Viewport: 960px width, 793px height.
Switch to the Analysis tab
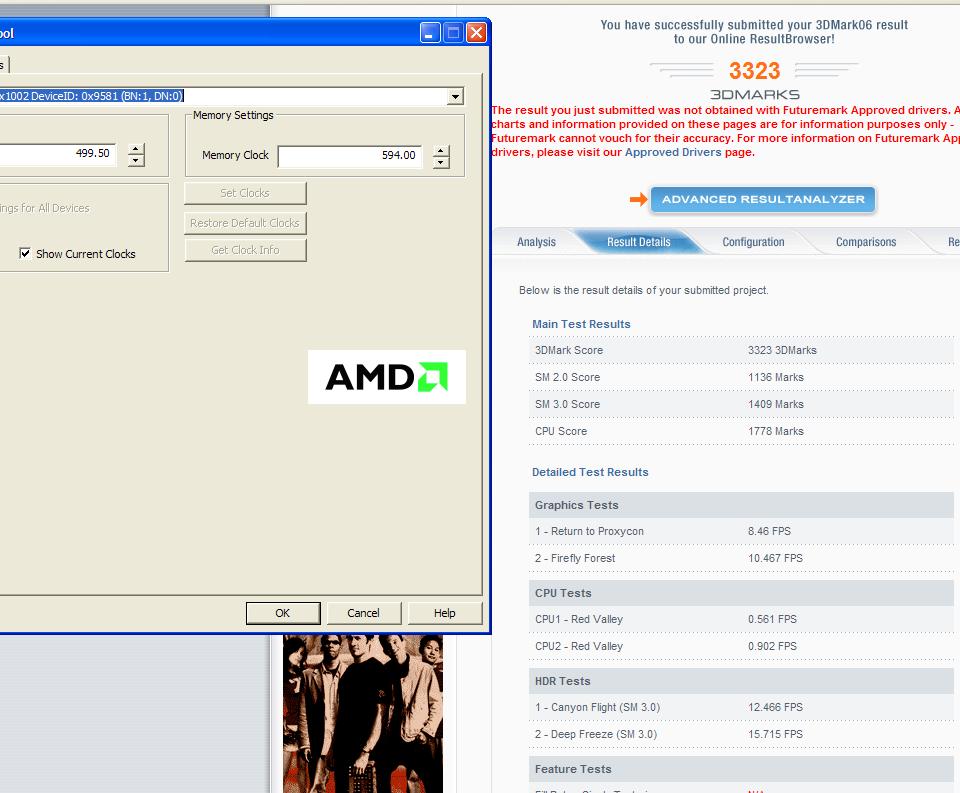pos(536,242)
